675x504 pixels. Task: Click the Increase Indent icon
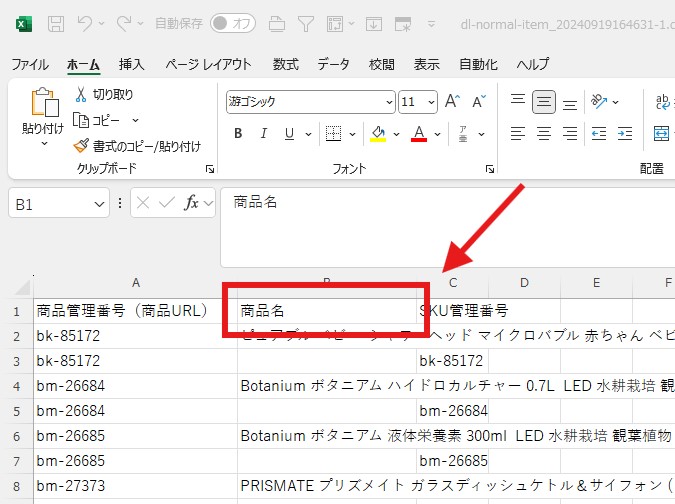(625, 134)
